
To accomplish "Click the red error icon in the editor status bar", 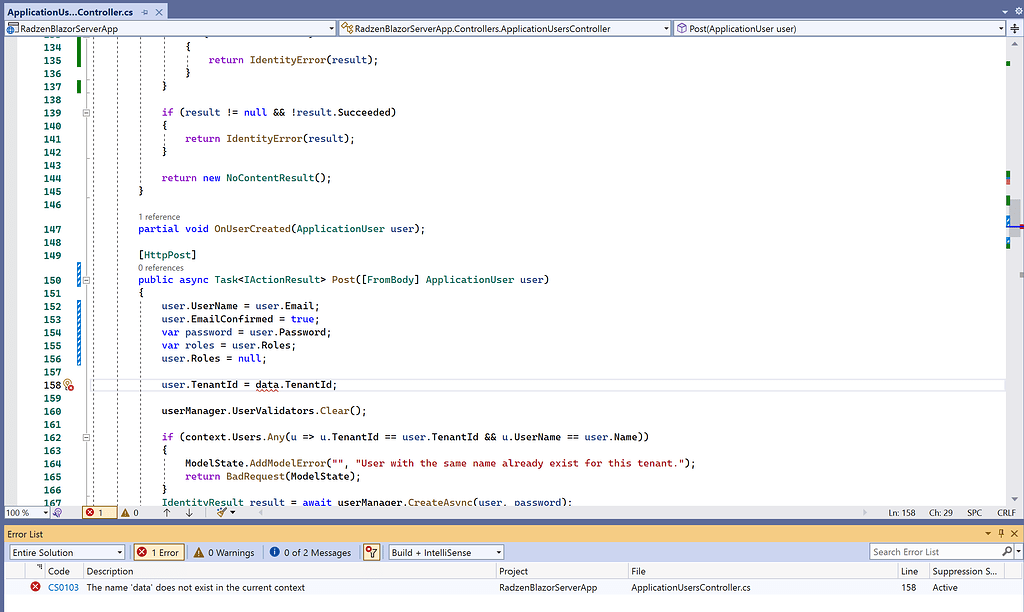I will [91, 511].
